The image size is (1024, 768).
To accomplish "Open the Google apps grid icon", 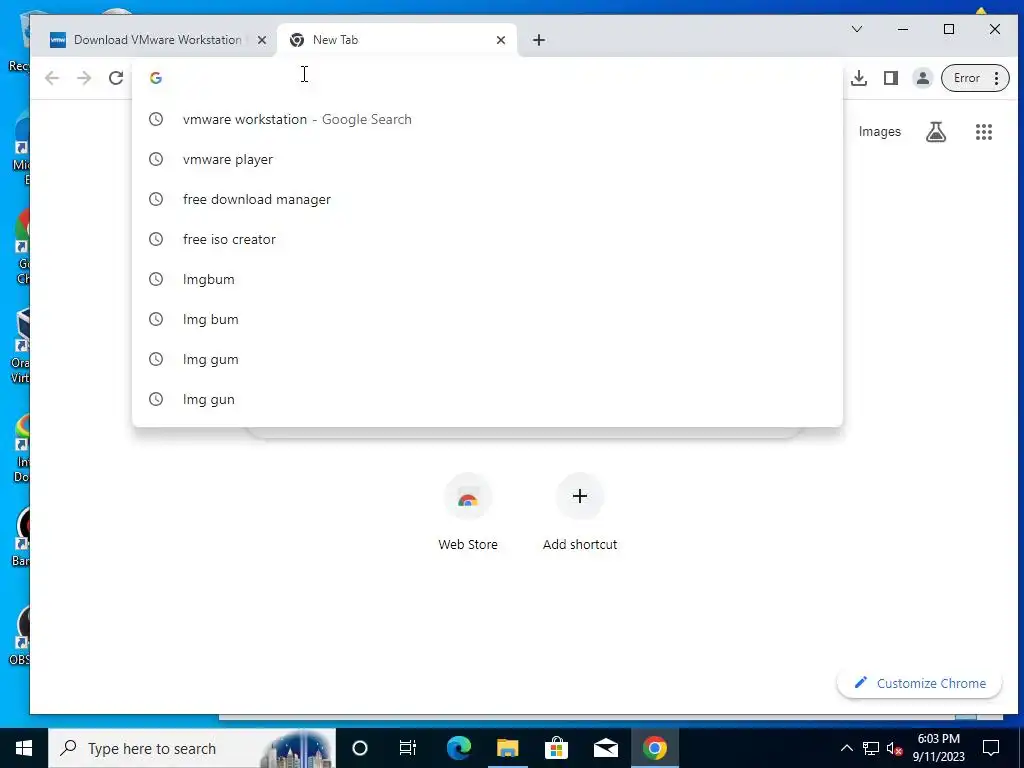I will coord(984,132).
